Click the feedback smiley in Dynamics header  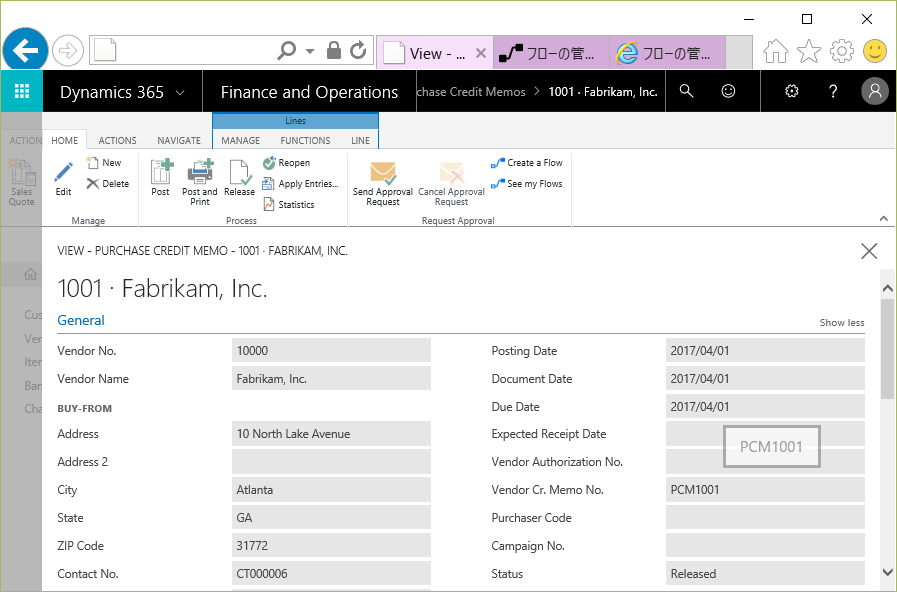[x=728, y=91]
